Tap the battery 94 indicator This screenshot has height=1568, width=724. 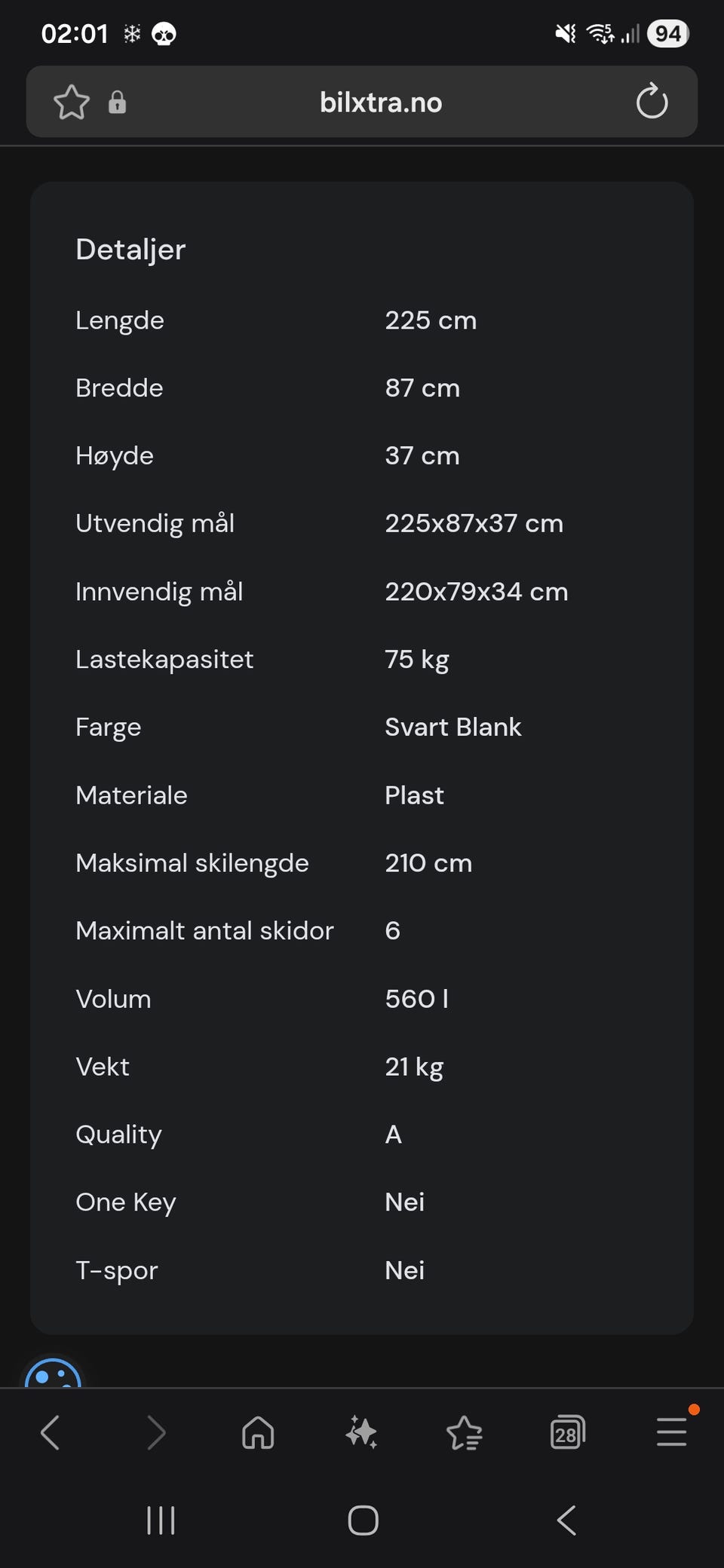pos(667,34)
